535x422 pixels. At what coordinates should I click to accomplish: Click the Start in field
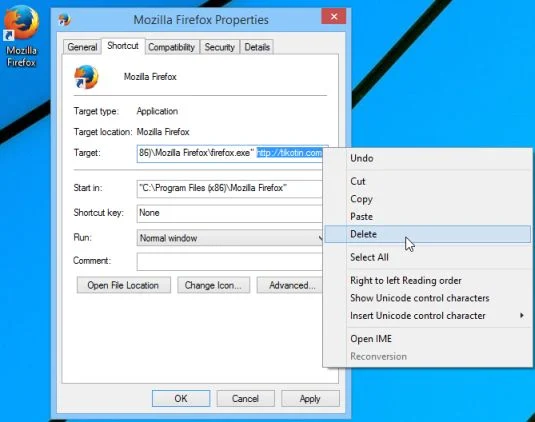pyautogui.click(x=229, y=188)
